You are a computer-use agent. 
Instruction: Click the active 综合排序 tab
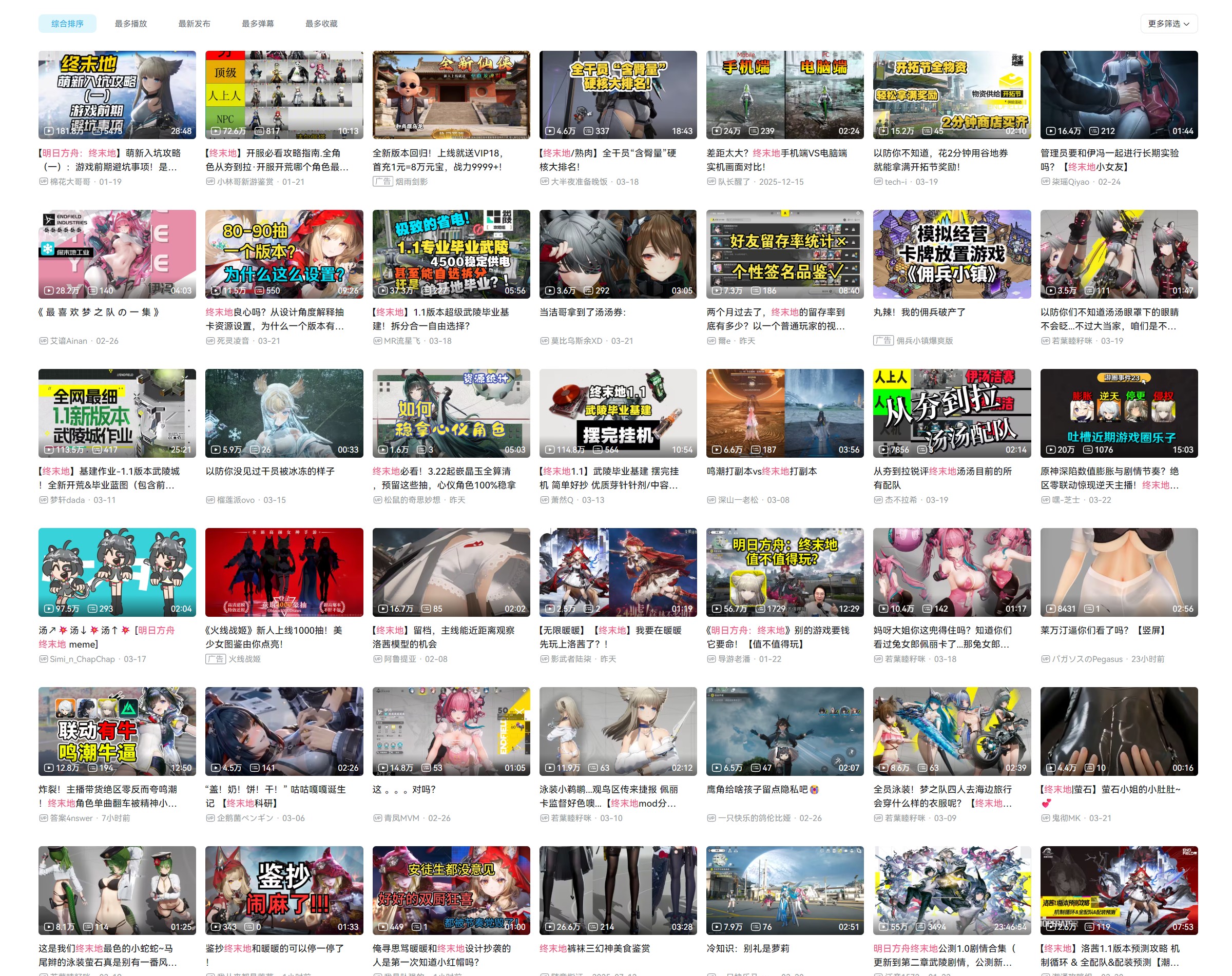pos(67,24)
